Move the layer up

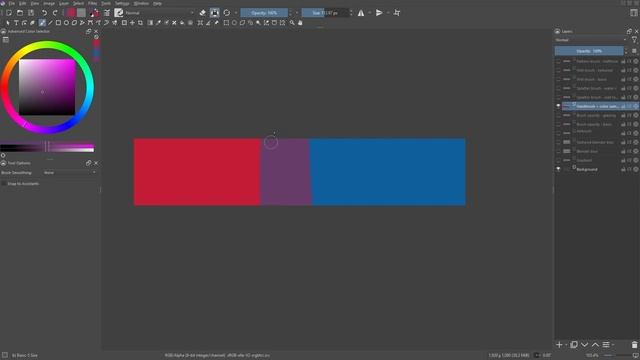click(596, 345)
